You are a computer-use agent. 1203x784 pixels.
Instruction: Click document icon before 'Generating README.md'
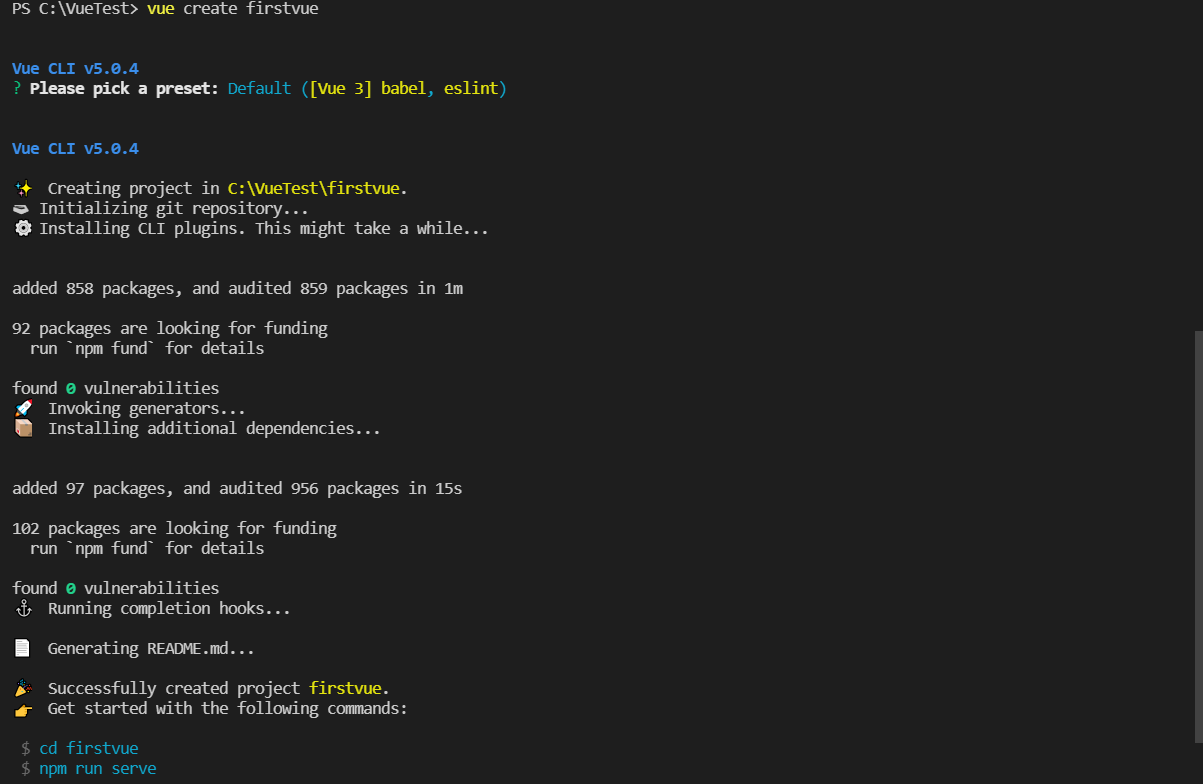[22, 648]
